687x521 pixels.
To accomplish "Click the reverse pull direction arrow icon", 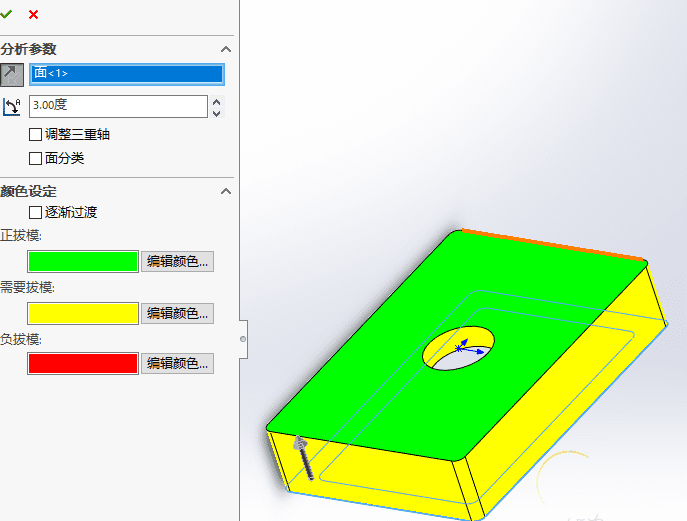I will coord(12,74).
